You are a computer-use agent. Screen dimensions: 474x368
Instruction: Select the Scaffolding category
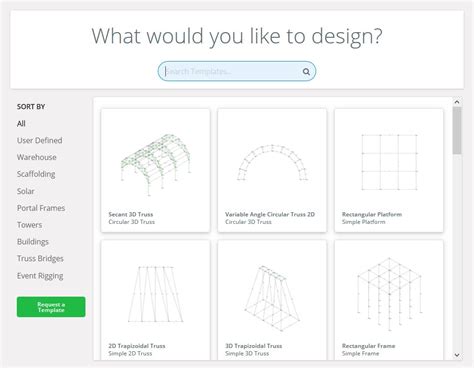click(x=36, y=174)
